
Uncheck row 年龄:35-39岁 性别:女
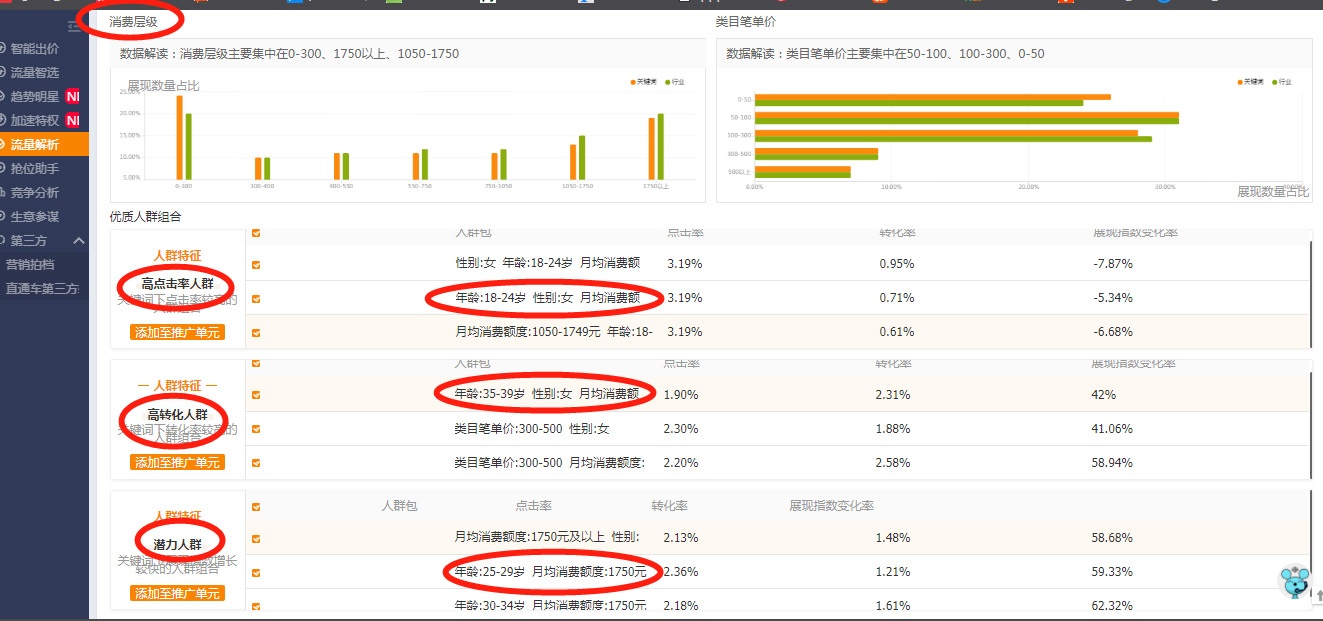(257, 395)
